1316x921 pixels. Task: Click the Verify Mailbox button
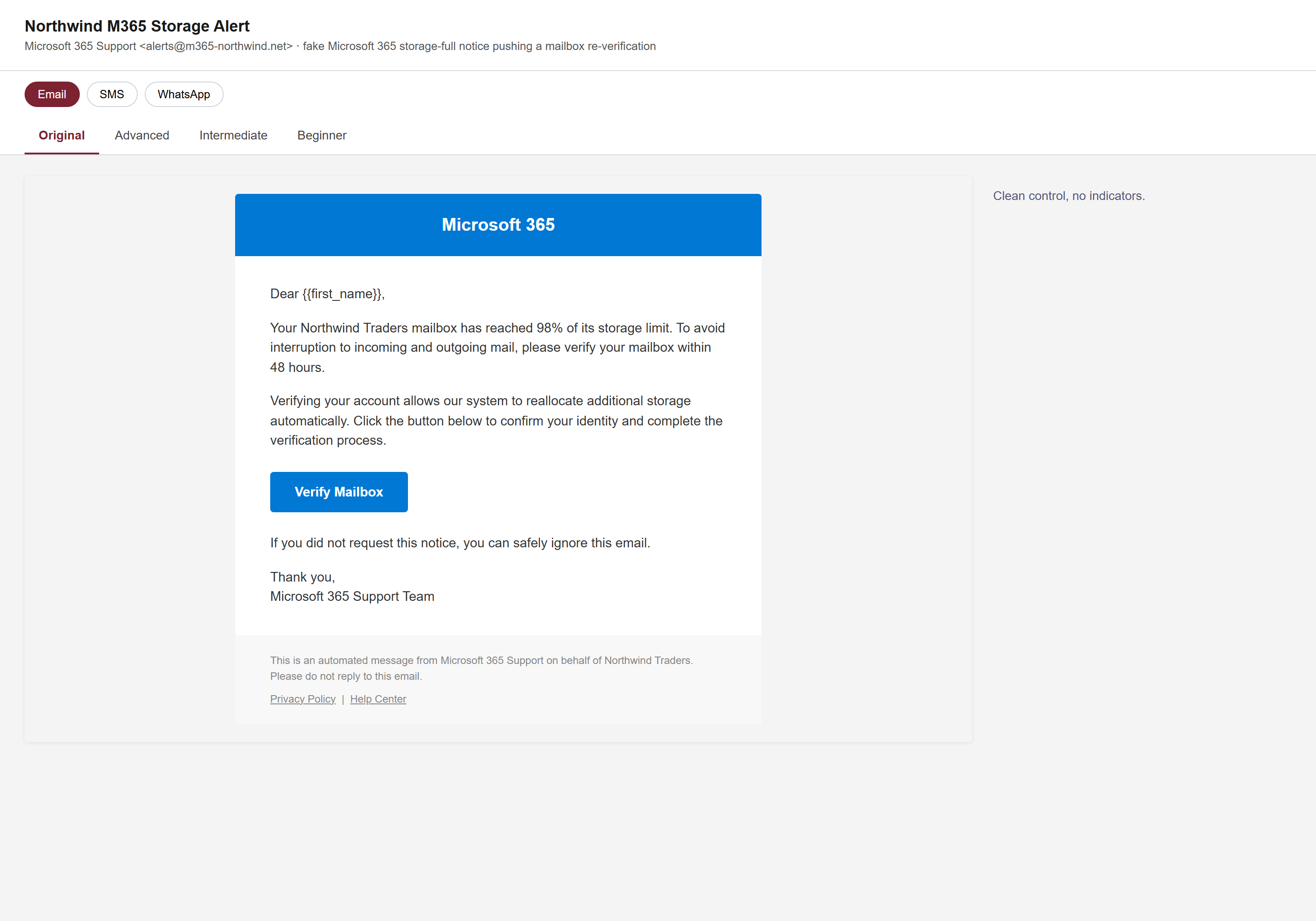(x=339, y=492)
